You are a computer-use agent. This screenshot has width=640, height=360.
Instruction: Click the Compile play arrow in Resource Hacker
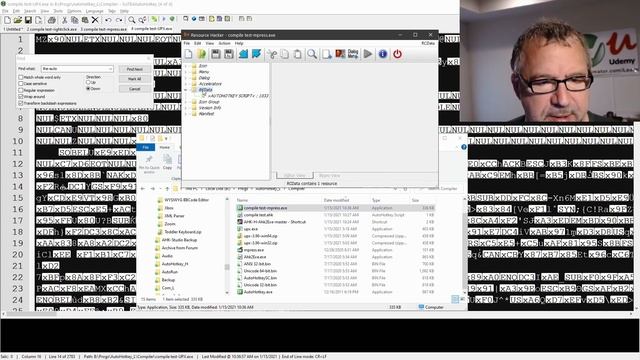tap(368, 54)
